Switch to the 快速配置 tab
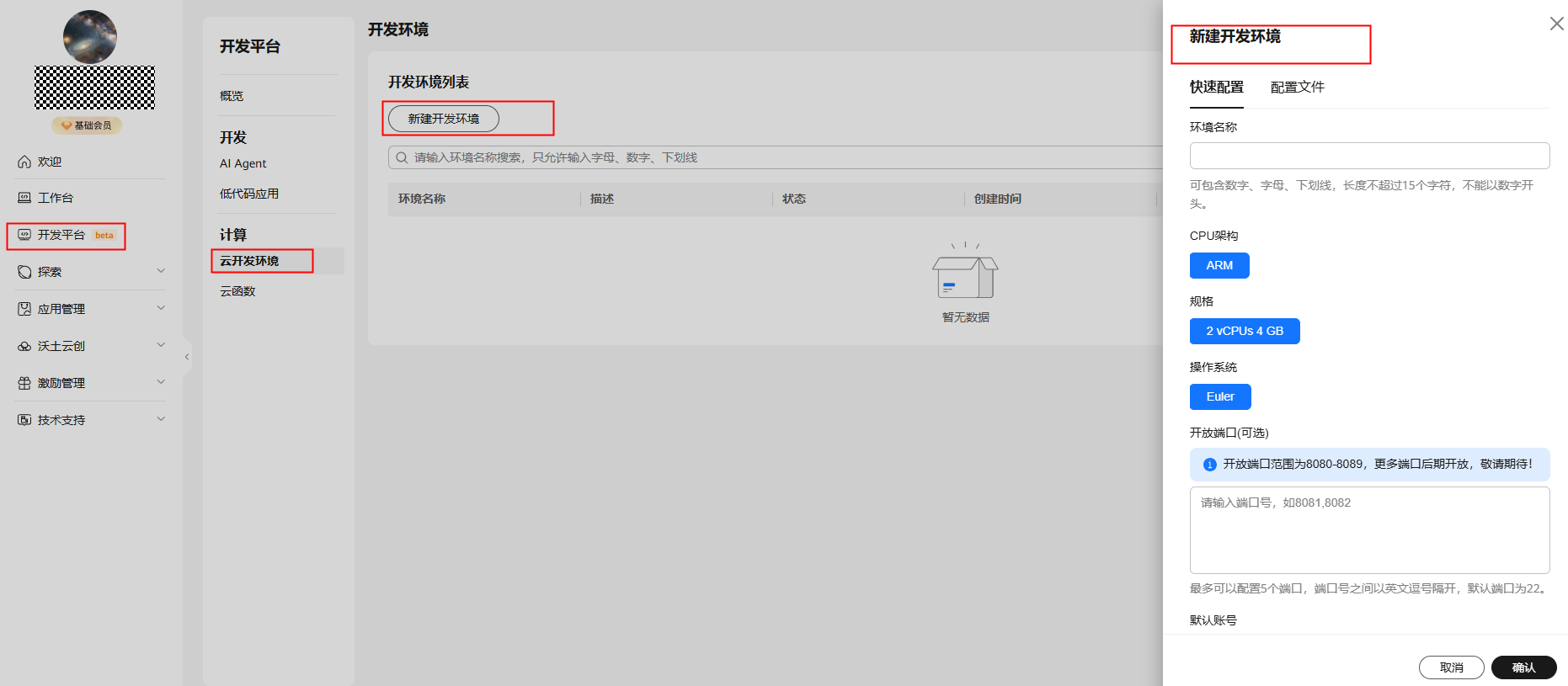 coord(1217,88)
